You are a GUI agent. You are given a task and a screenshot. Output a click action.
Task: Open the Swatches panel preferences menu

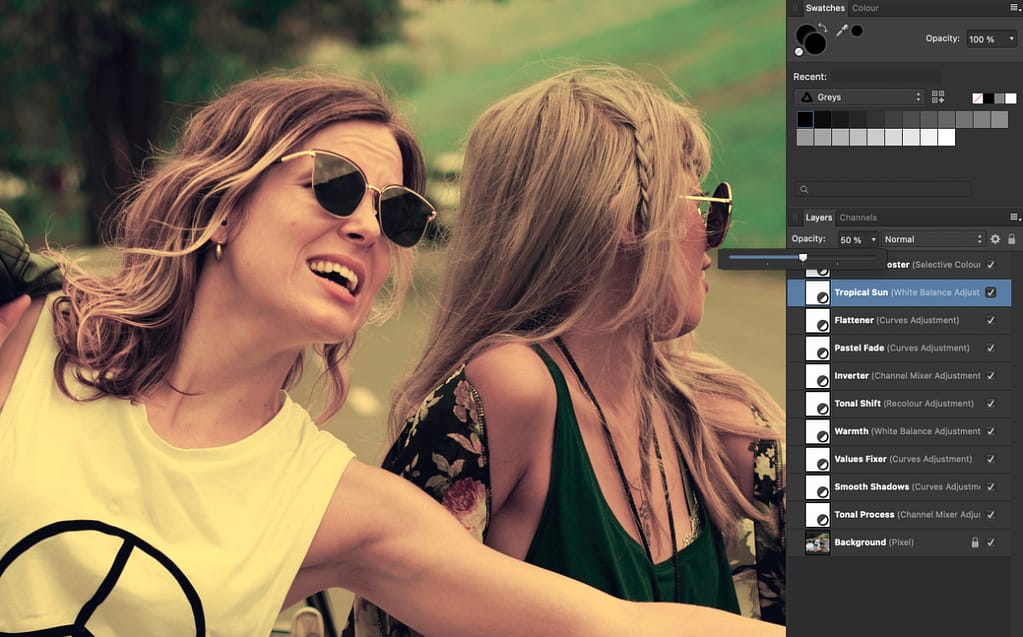(1015, 8)
